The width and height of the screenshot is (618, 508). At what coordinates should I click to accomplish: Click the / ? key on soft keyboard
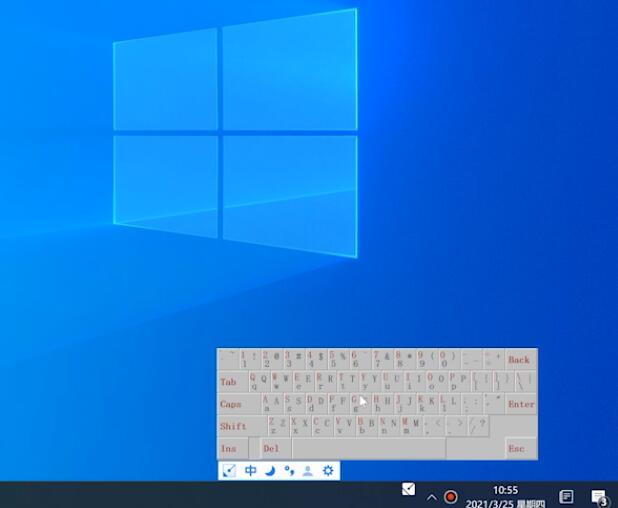click(478, 426)
